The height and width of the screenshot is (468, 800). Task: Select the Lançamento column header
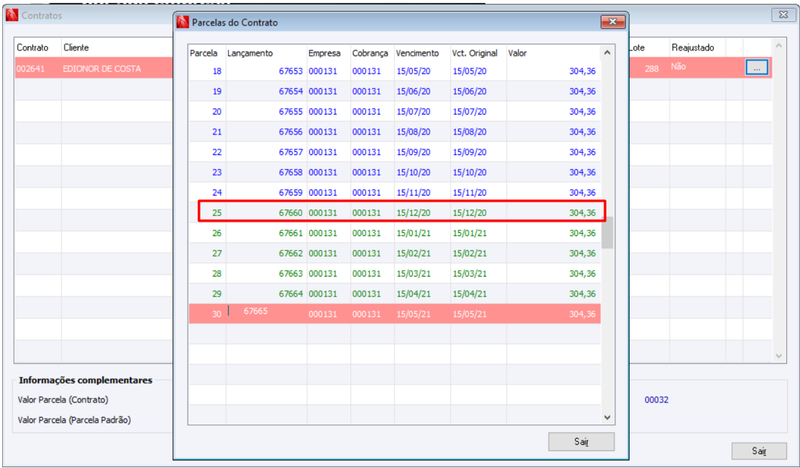[x=250, y=53]
